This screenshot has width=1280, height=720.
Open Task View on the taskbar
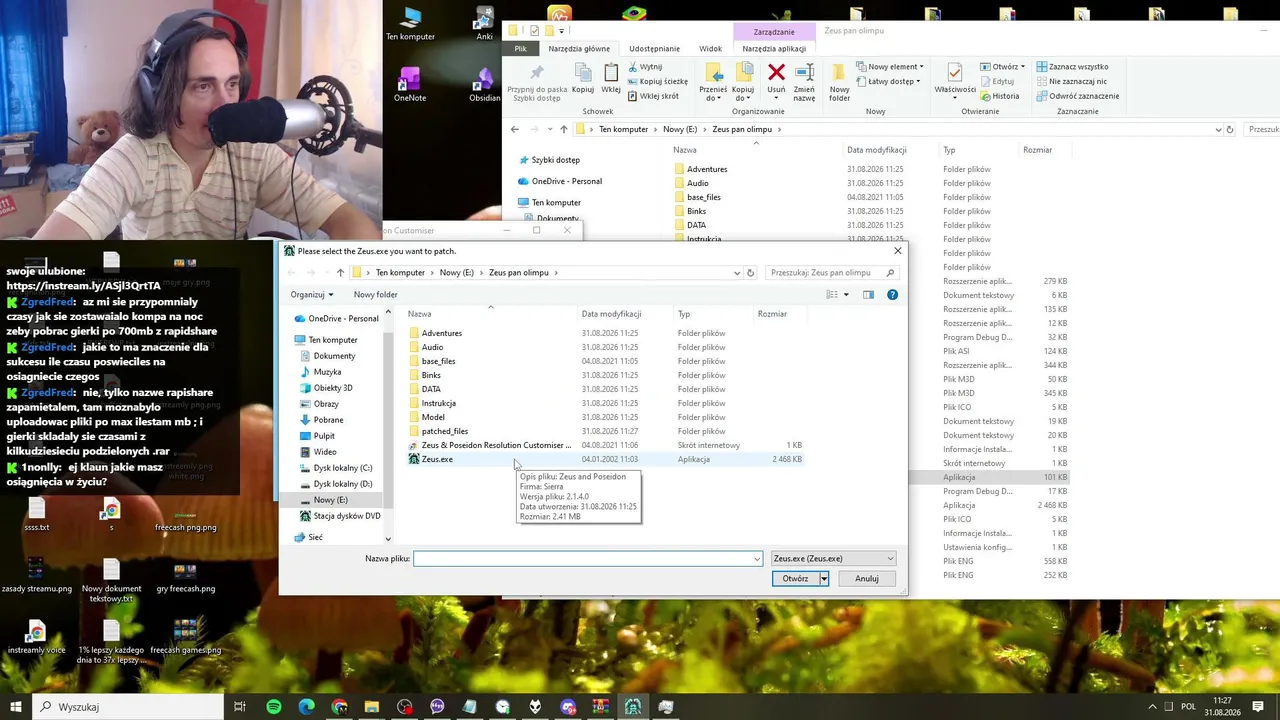[x=240, y=707]
